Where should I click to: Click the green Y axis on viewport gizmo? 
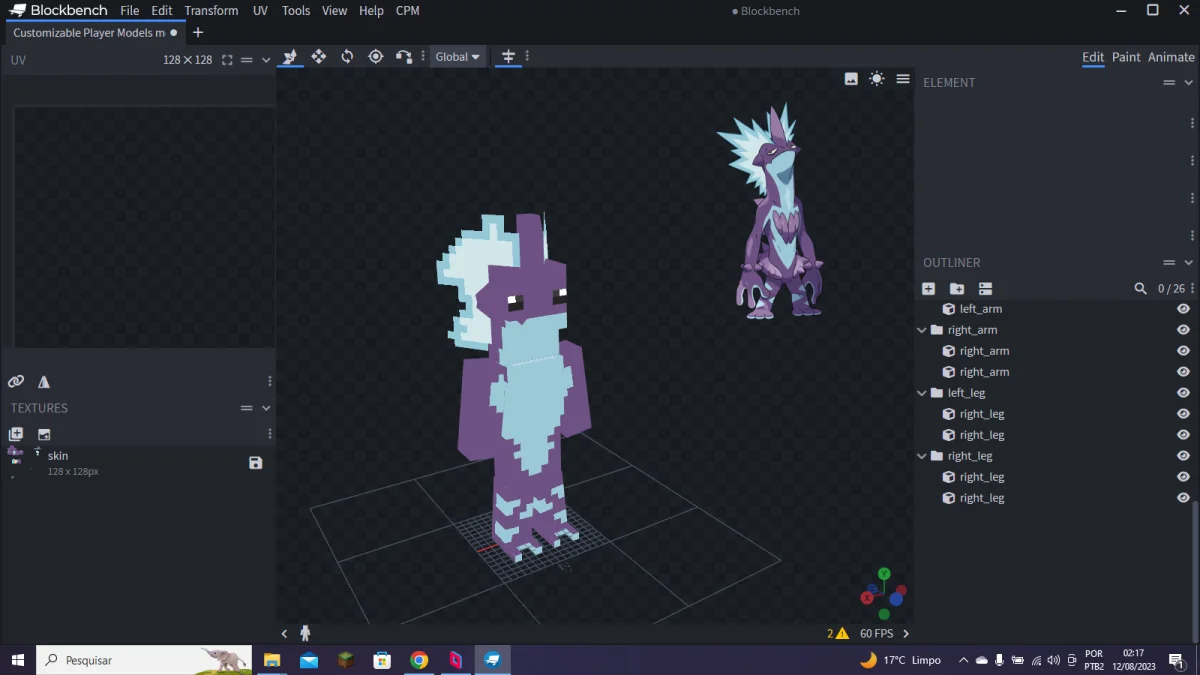(884, 574)
